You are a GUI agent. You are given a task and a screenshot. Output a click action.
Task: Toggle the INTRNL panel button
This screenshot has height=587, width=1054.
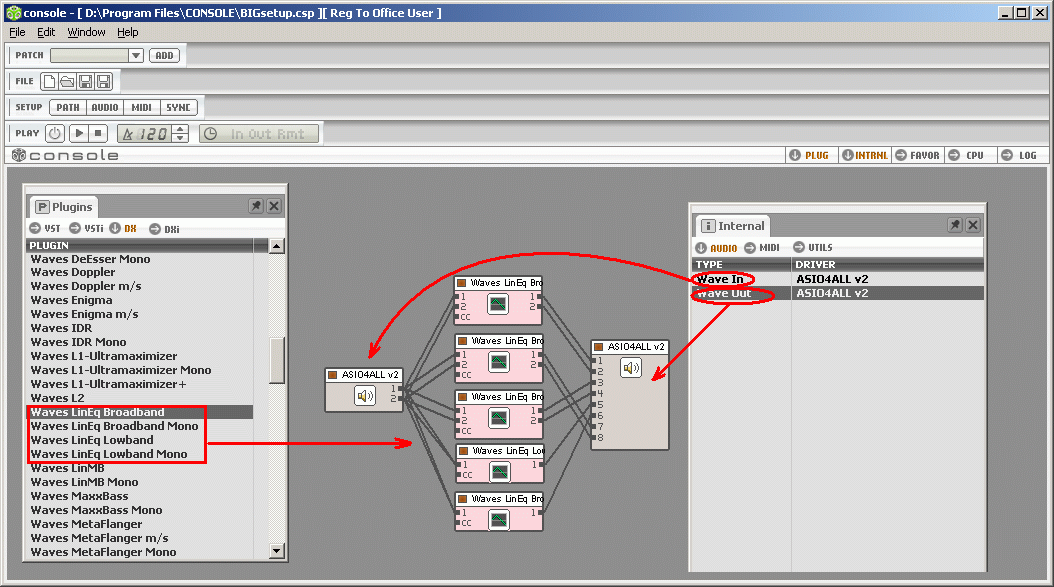point(865,155)
